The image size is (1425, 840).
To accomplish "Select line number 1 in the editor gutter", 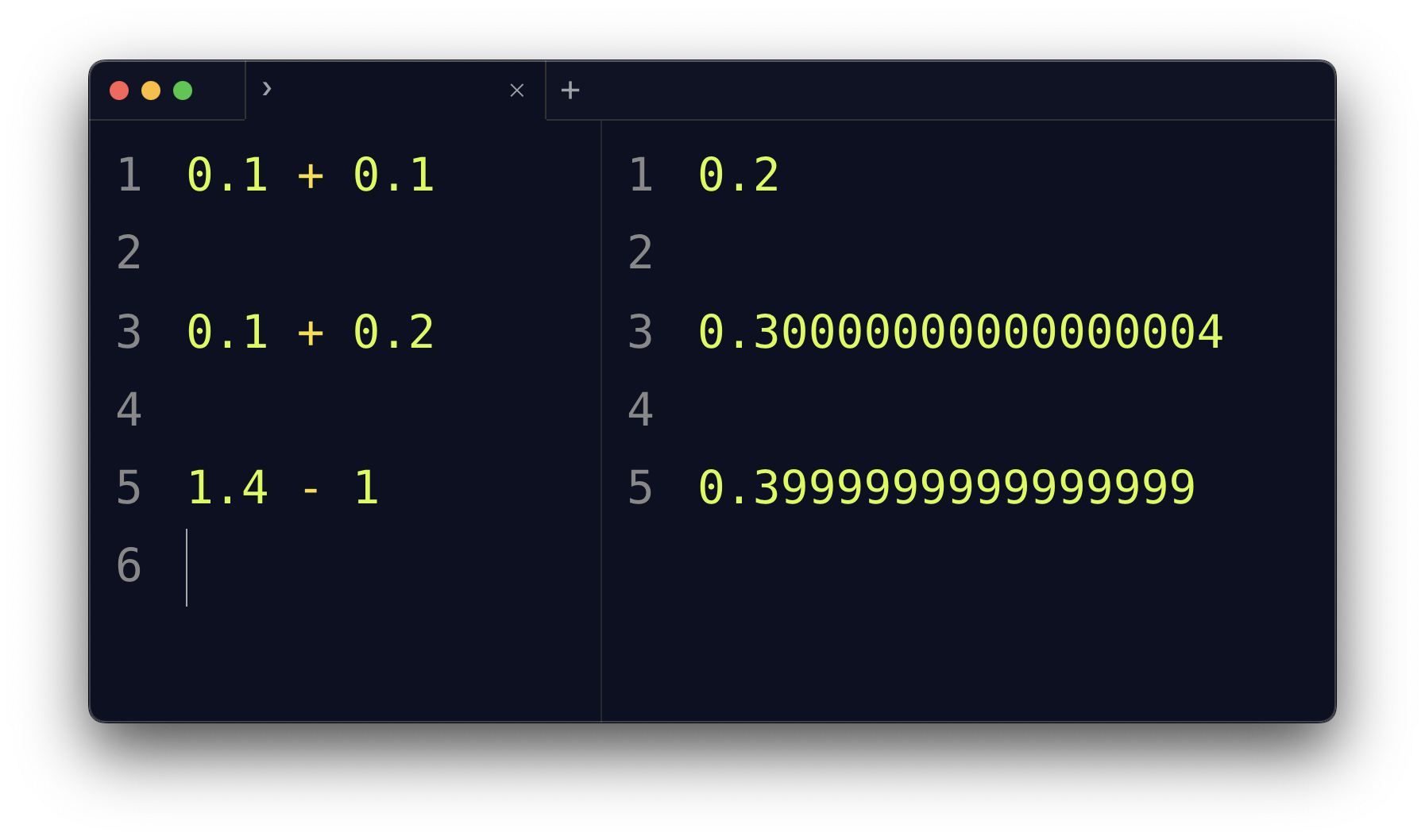I will coord(129,175).
